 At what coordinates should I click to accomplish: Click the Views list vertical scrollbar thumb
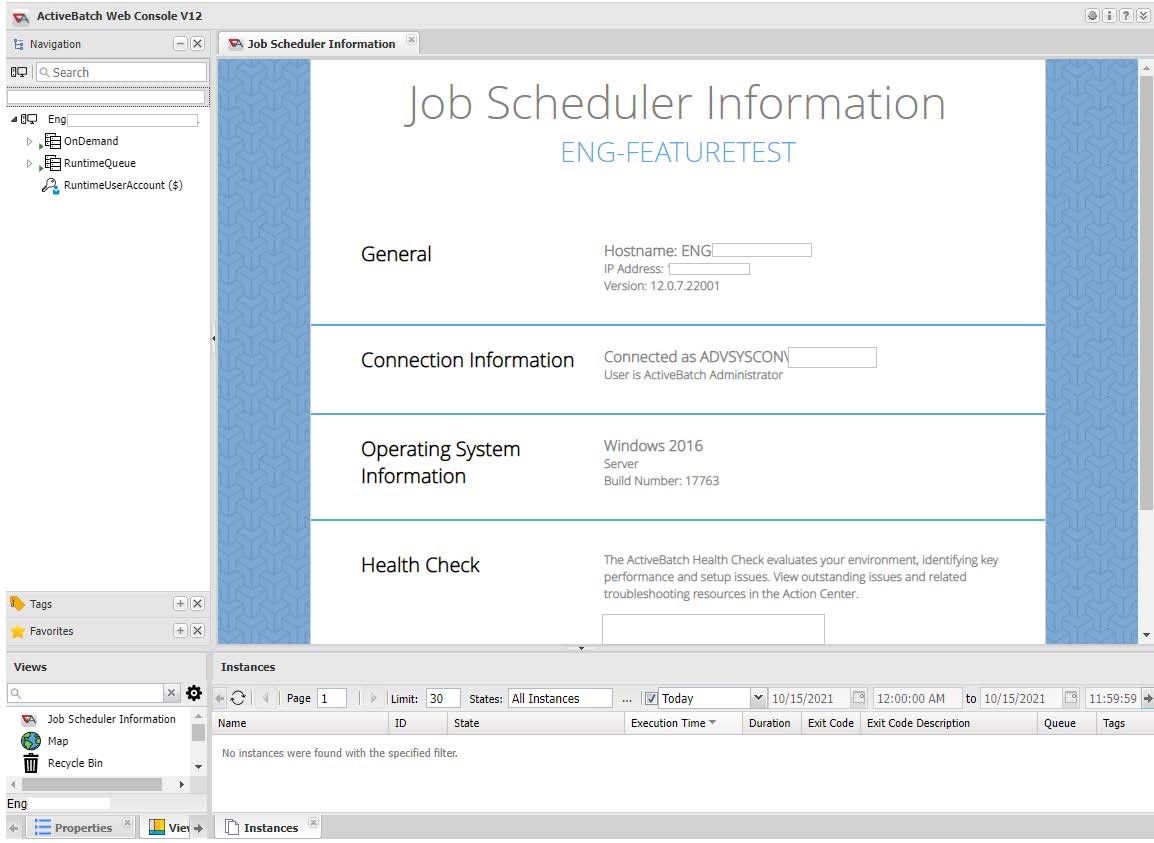tap(198, 733)
